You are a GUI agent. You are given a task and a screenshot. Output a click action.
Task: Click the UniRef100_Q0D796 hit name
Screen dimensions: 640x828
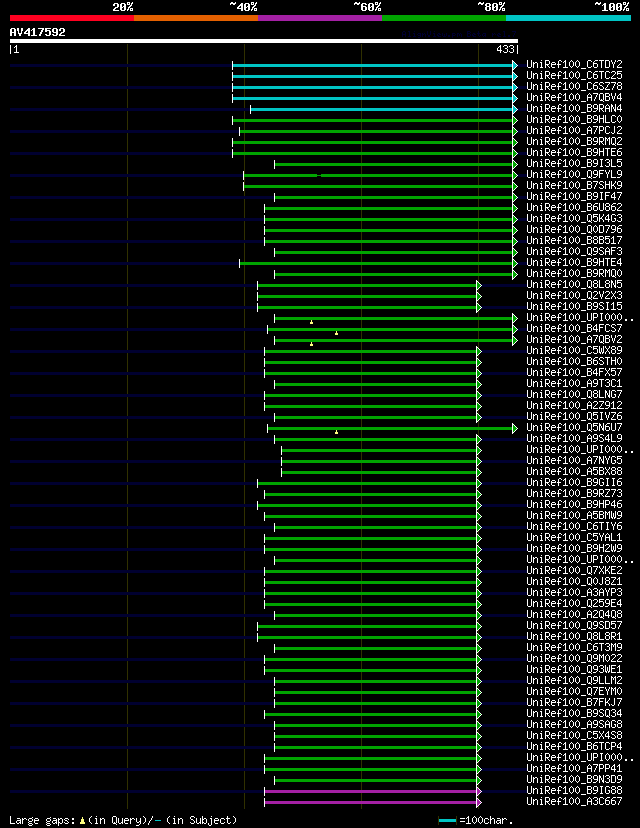(x=574, y=229)
